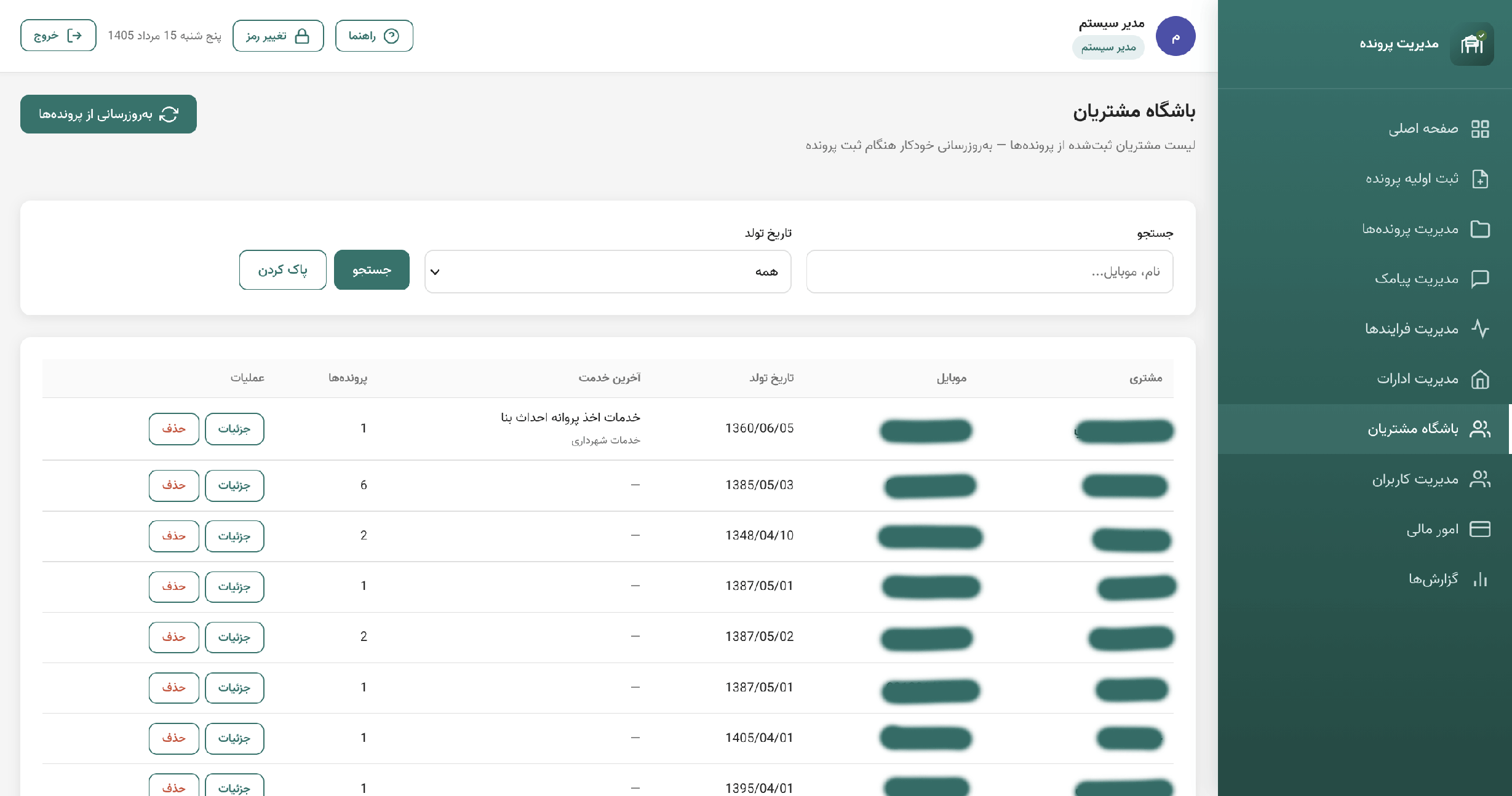1512x796 pixels.
Task: Click the گزارش‌ها bar chart icon
Action: click(1480, 579)
